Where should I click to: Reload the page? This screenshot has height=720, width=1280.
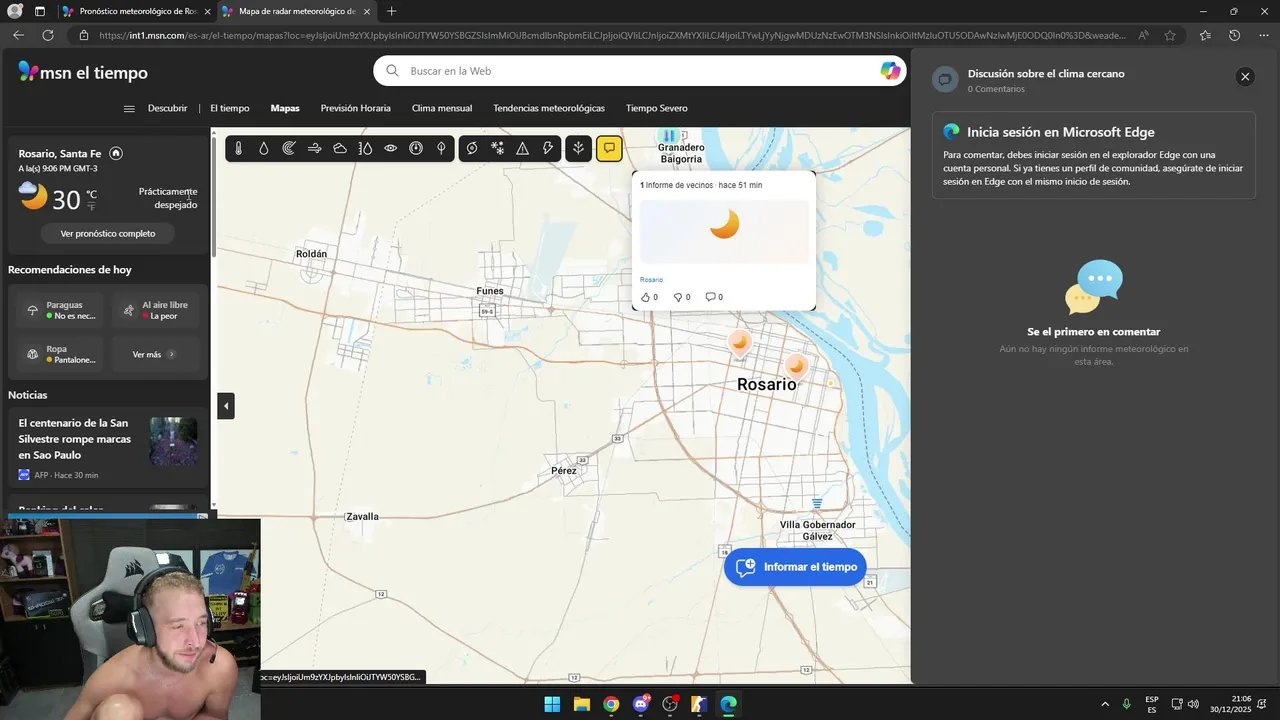click(47, 35)
